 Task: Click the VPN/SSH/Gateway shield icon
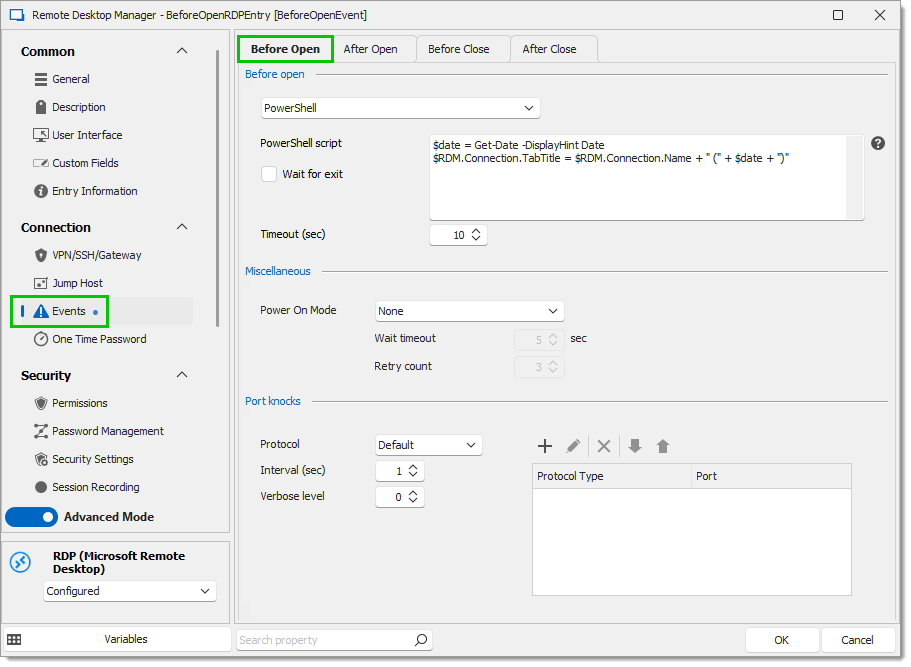41,255
